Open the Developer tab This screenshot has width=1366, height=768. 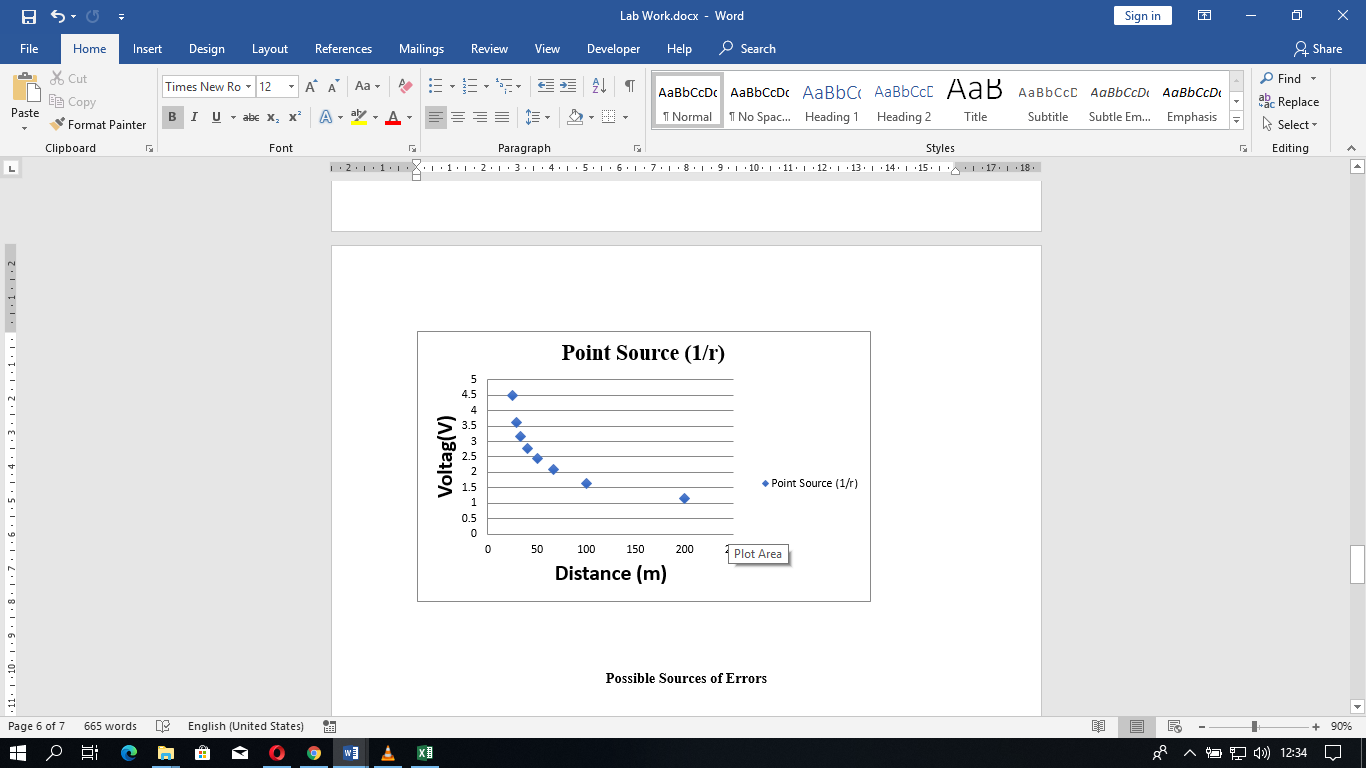point(613,48)
